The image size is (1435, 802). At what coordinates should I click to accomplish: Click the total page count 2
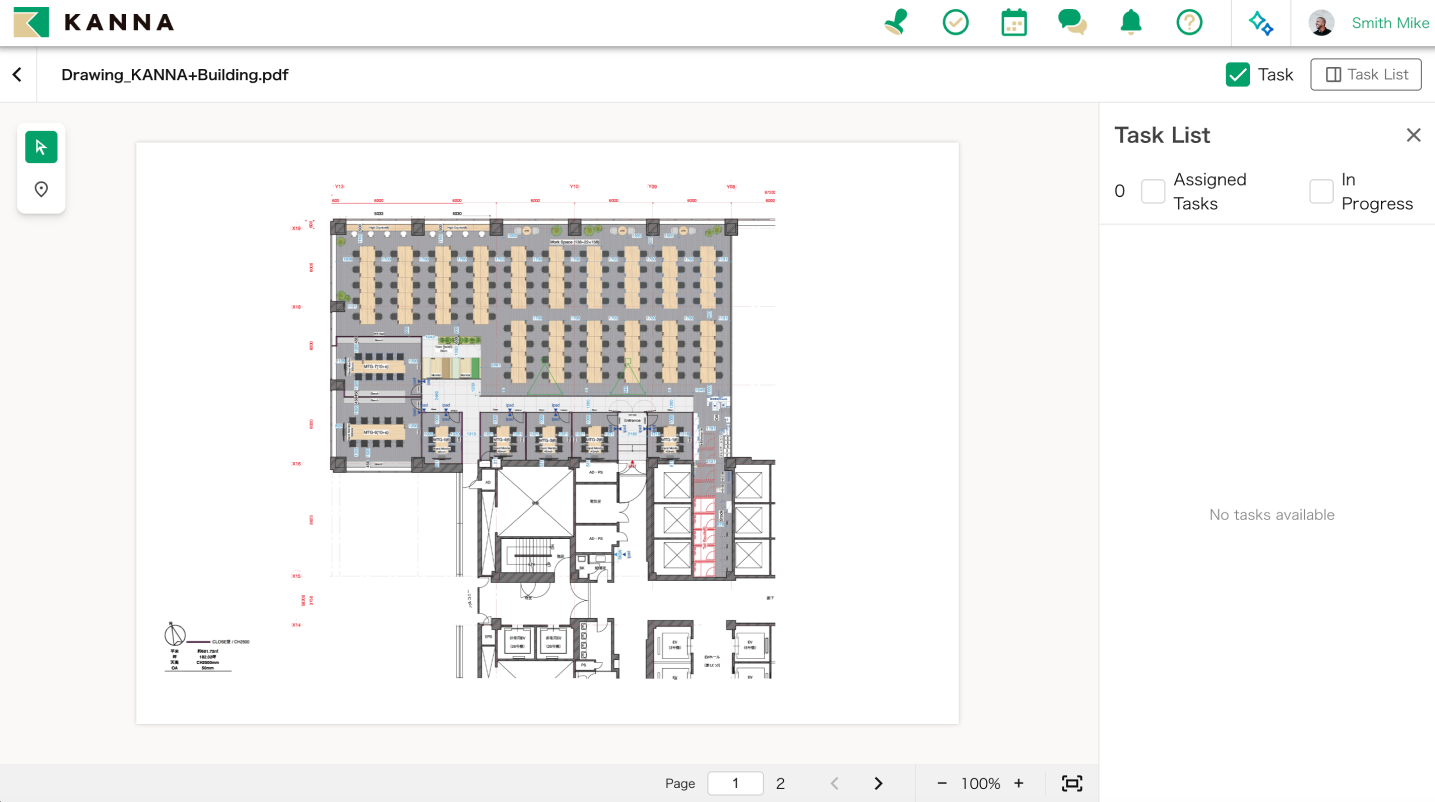(781, 784)
